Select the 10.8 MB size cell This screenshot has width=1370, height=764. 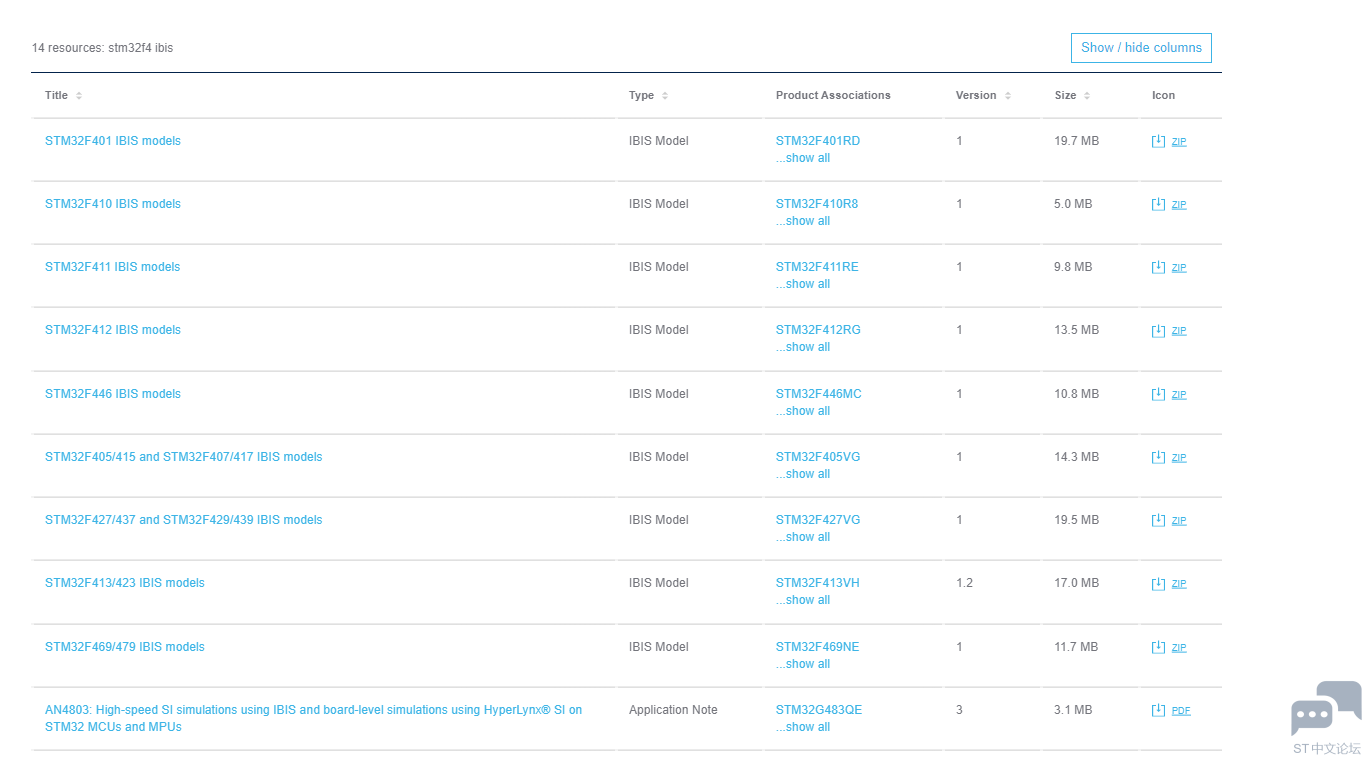tap(1076, 394)
